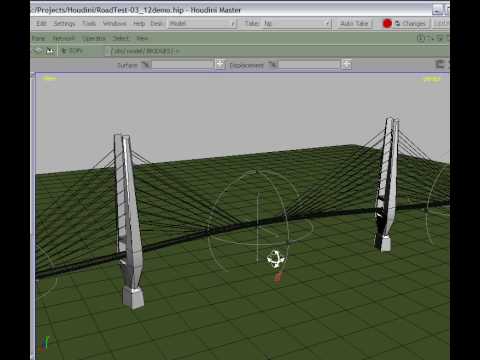The image size is (480, 360).
Task: Click the Surface shader input field
Action: [182, 65]
